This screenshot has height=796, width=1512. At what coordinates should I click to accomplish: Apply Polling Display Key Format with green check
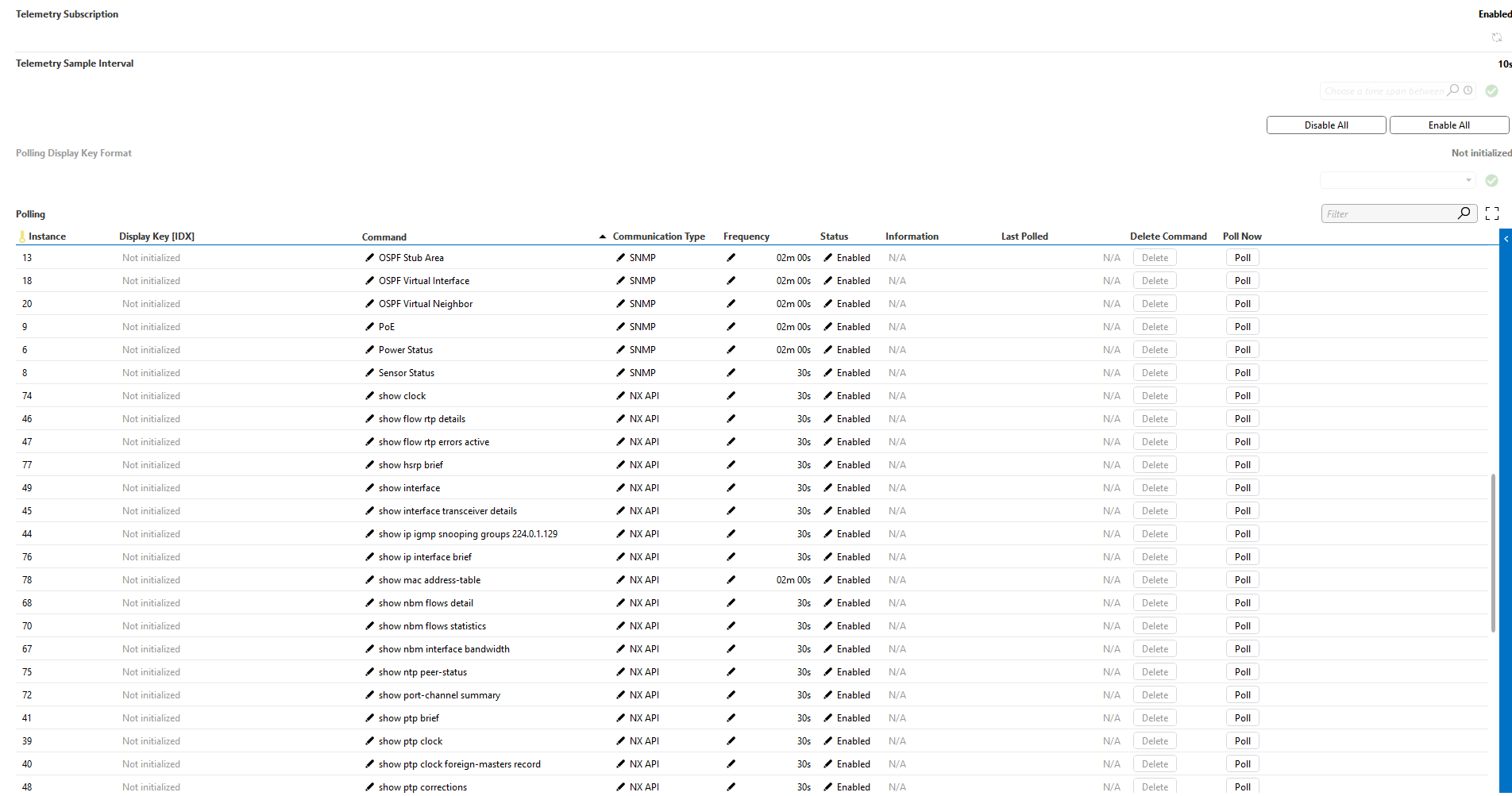coord(1491,181)
